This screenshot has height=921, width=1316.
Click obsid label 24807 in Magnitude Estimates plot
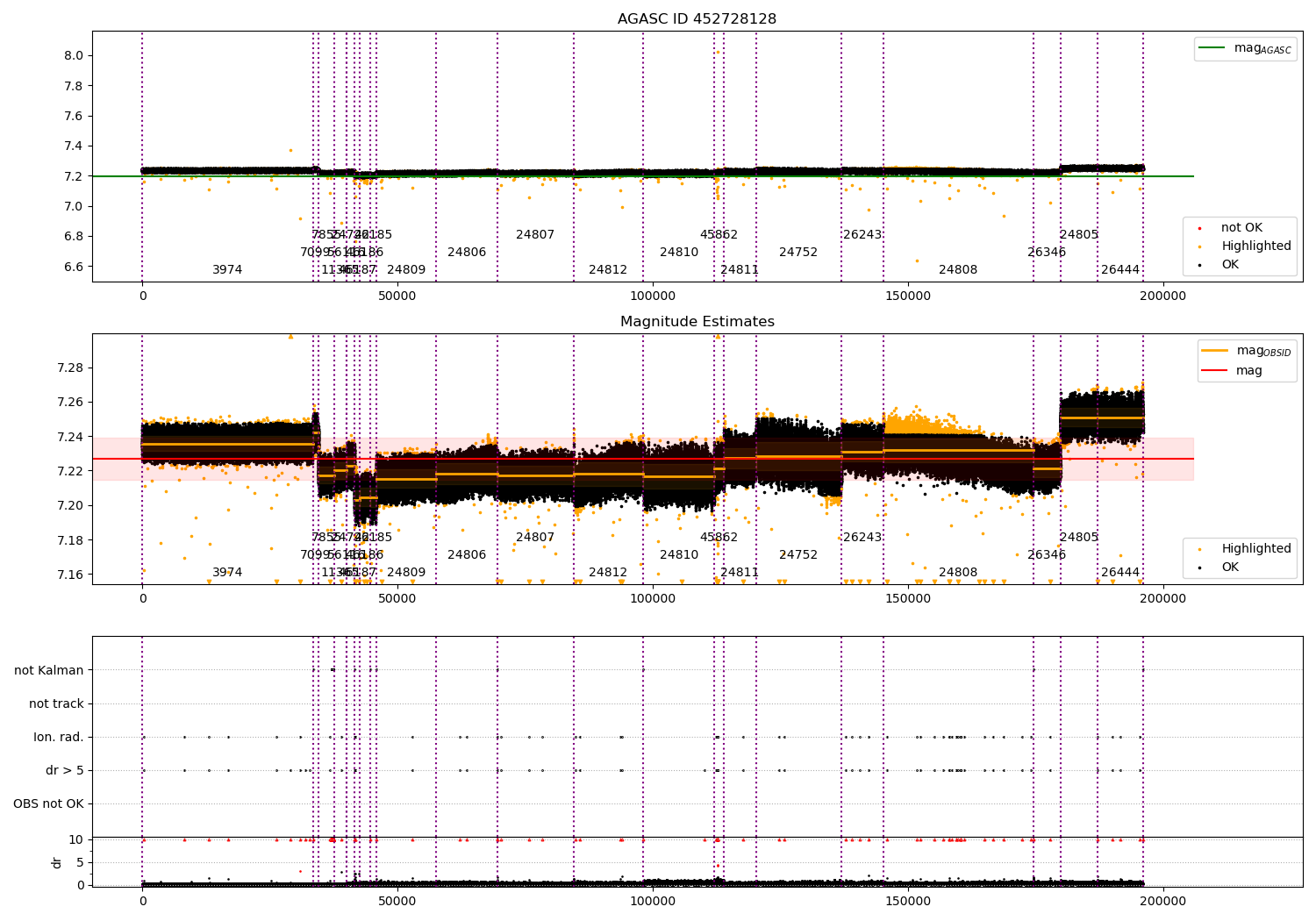pyautogui.click(x=535, y=538)
